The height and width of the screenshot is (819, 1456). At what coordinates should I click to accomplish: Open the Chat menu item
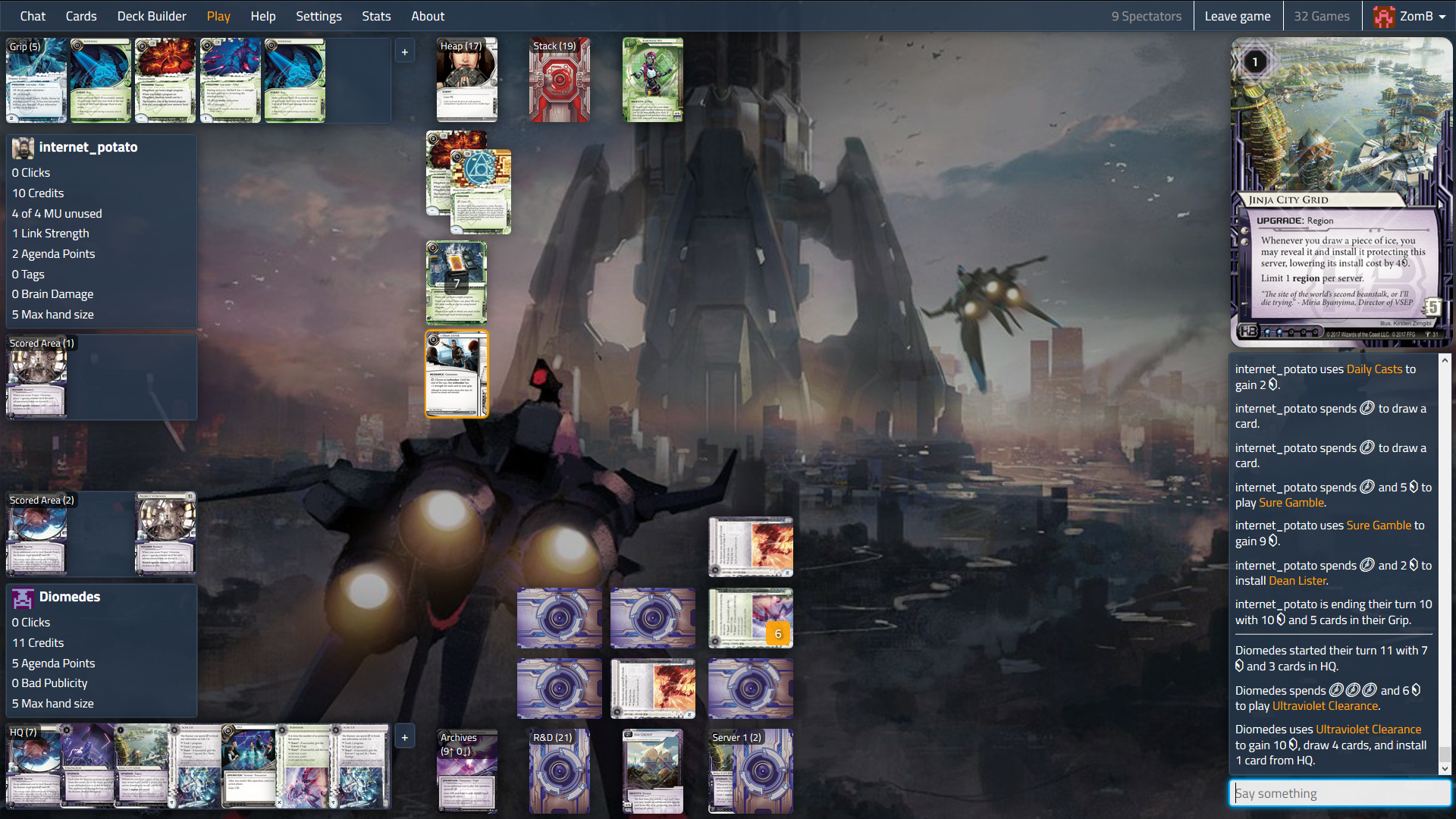[x=33, y=16]
